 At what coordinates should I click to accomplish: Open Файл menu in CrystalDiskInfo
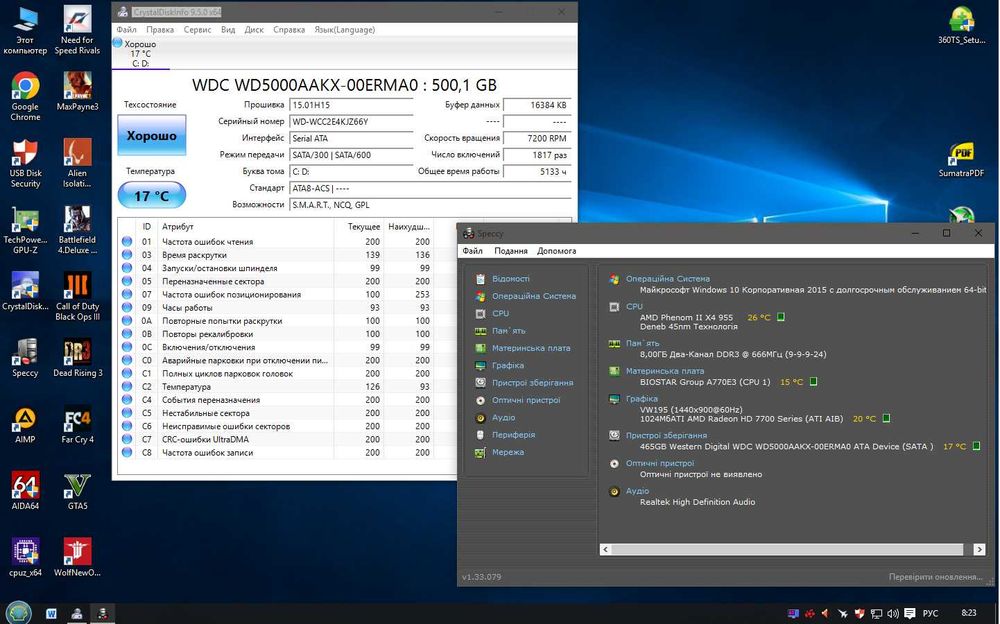tap(126, 29)
